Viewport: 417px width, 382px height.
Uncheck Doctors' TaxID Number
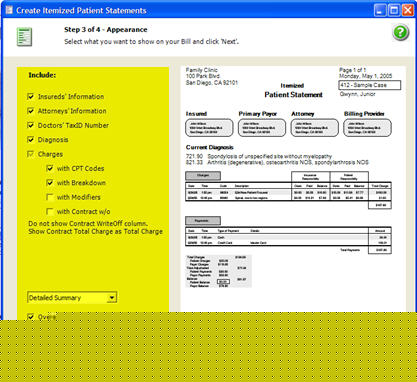31,125
